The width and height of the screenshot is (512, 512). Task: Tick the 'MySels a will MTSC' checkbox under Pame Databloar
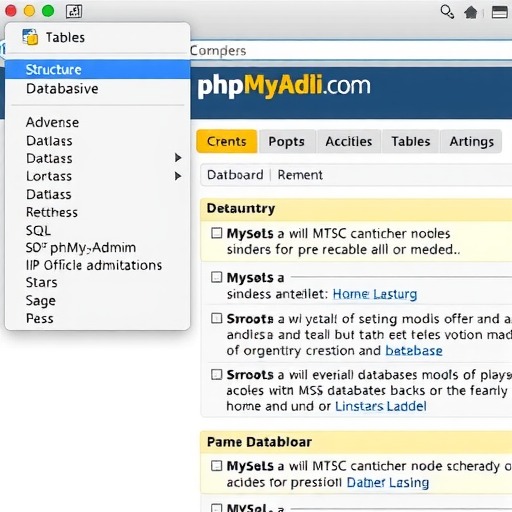pos(217,466)
